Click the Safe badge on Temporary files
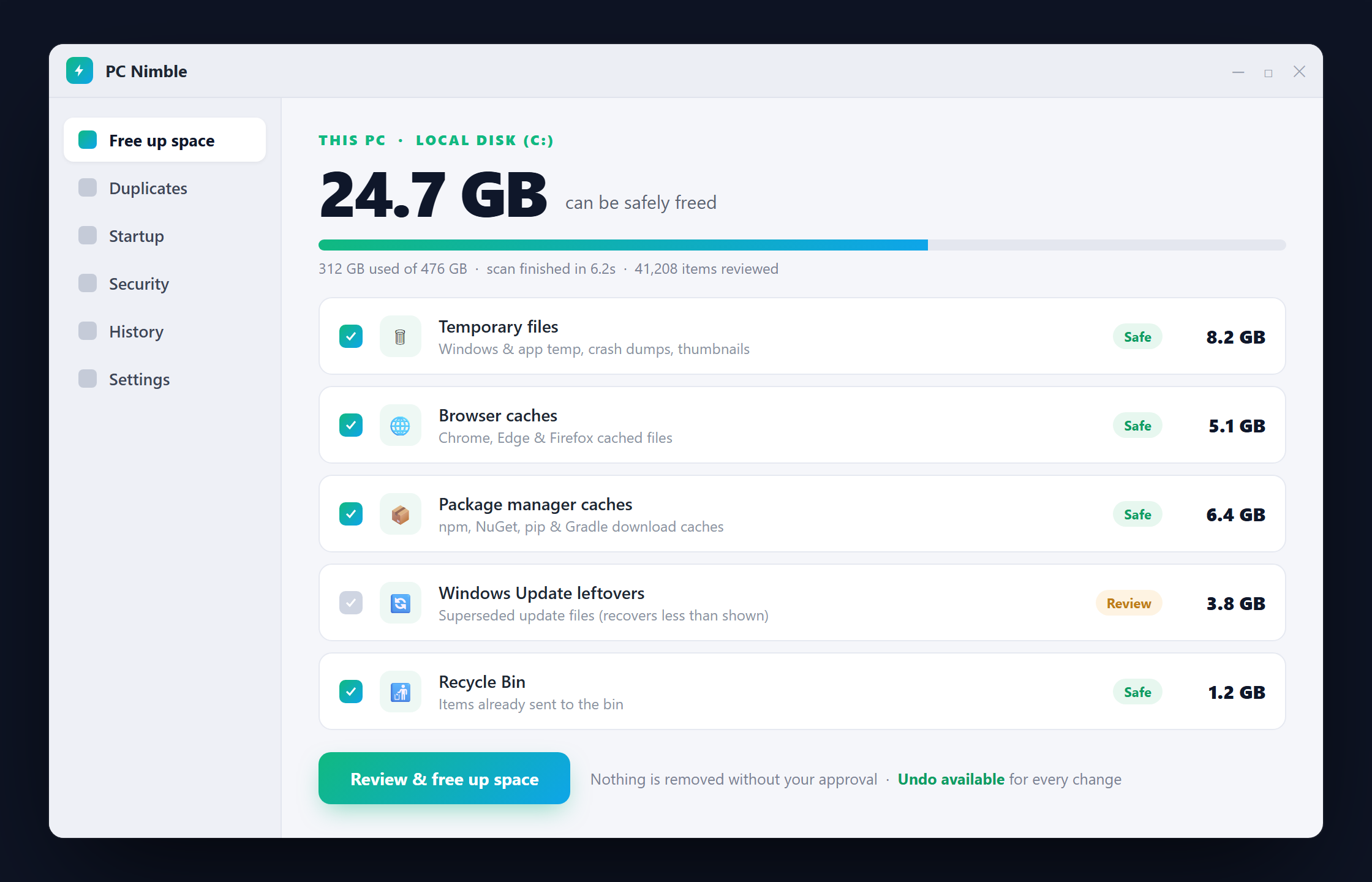 click(x=1137, y=337)
